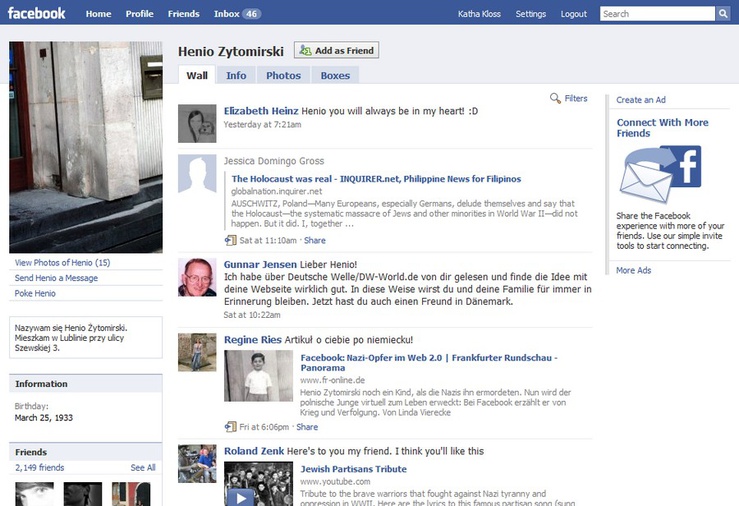Click the www.youtube.com source text
The width and height of the screenshot is (739, 506).
click(x=335, y=482)
